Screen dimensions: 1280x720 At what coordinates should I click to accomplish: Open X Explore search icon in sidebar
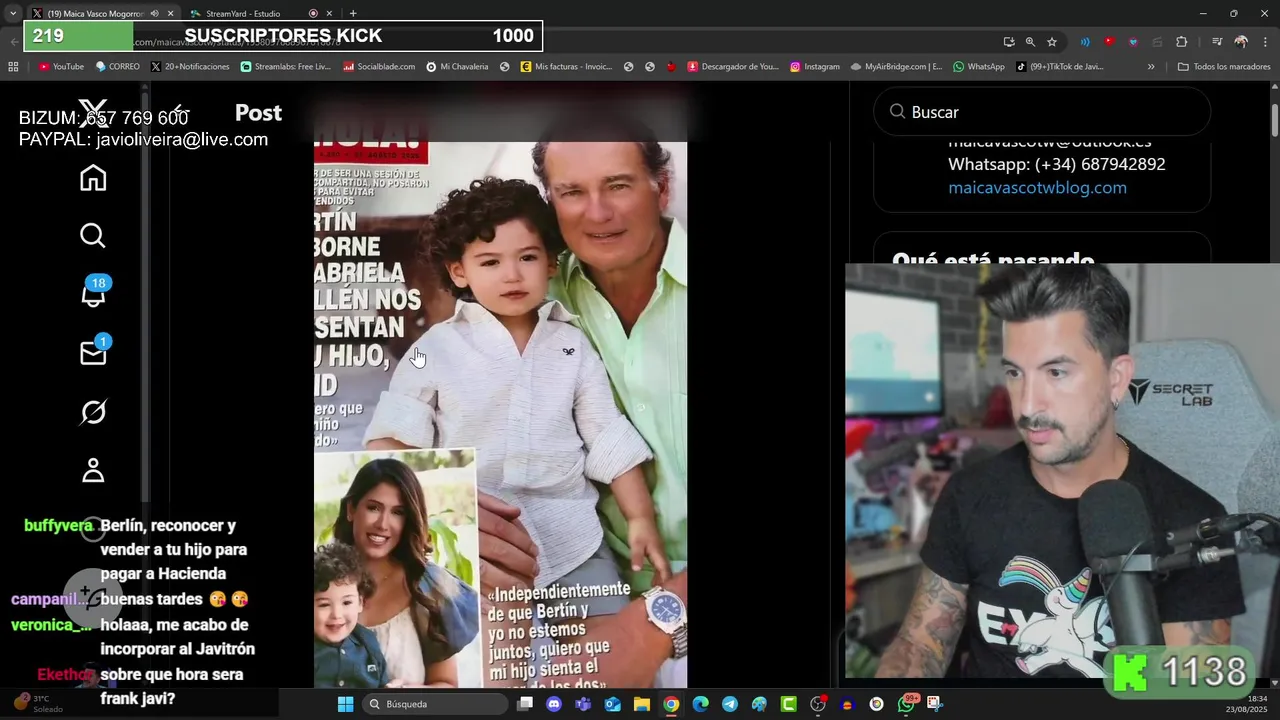pyautogui.click(x=93, y=235)
